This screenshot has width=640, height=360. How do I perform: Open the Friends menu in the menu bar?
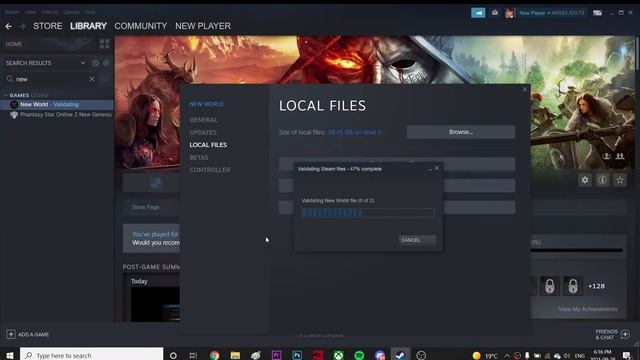coord(49,12)
